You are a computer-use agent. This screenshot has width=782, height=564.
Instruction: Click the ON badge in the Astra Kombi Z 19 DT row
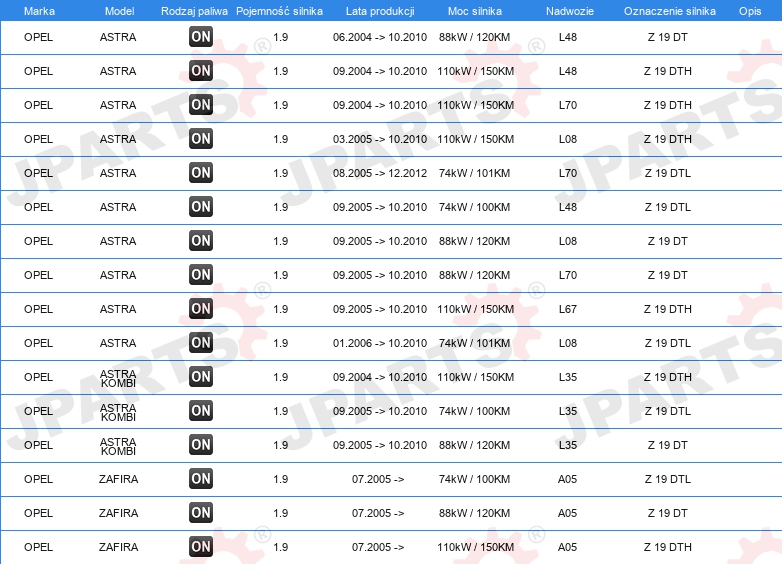(x=201, y=445)
